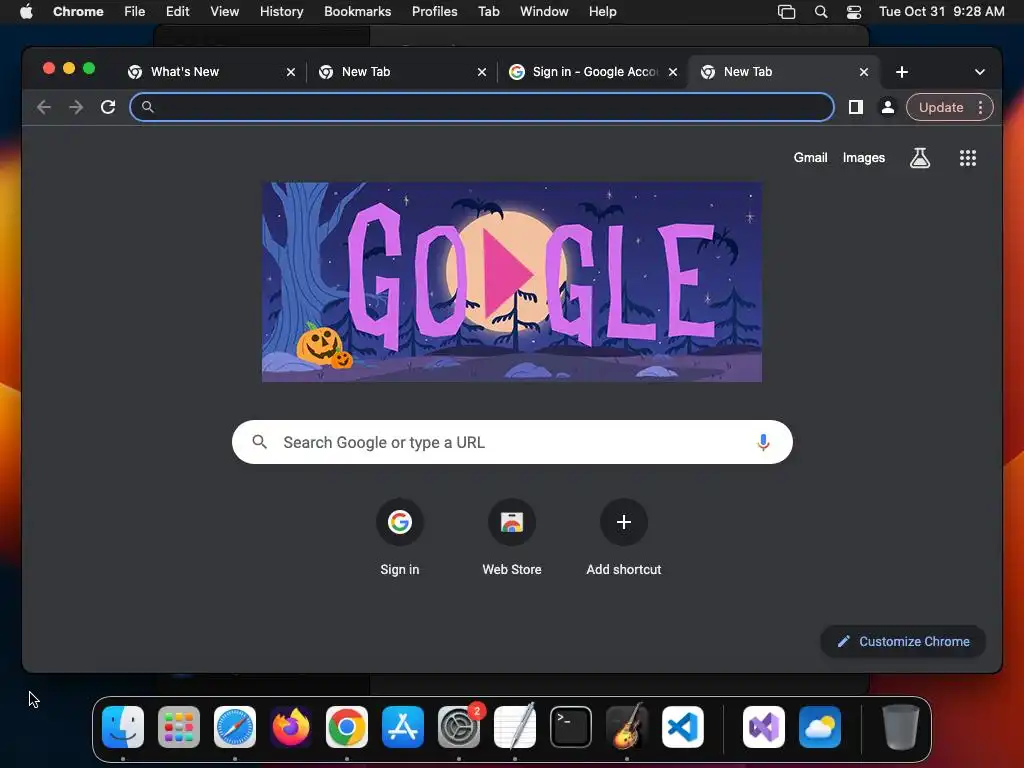Viewport: 1024px width, 768px height.
Task: Open the Images link
Action: coord(863,157)
